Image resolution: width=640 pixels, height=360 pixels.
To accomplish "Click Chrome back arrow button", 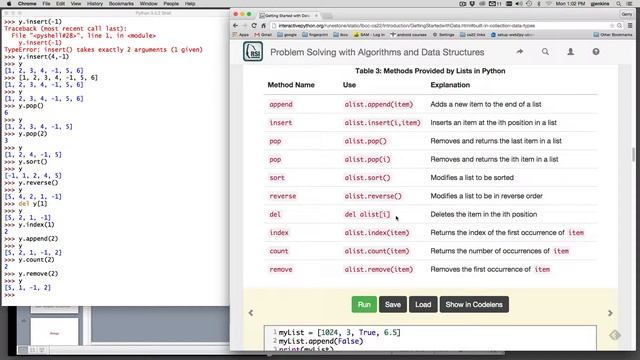I will 236,25.
